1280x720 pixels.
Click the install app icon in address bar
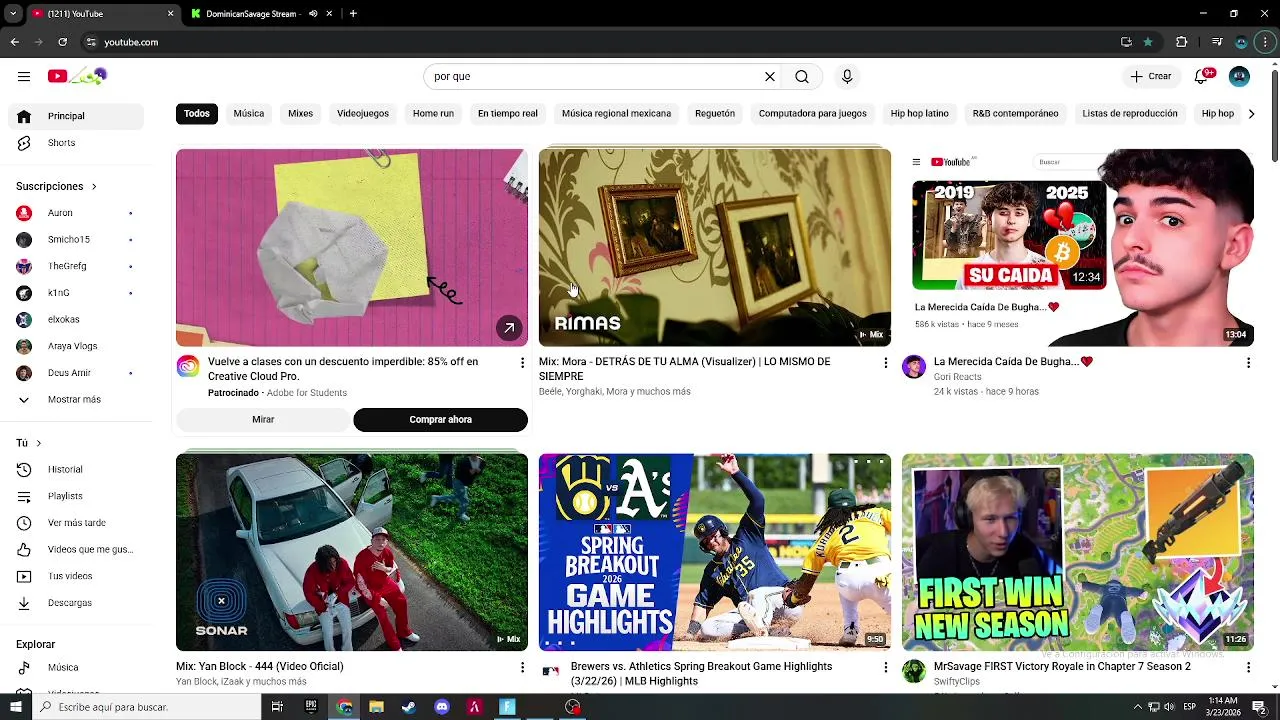(x=1126, y=42)
